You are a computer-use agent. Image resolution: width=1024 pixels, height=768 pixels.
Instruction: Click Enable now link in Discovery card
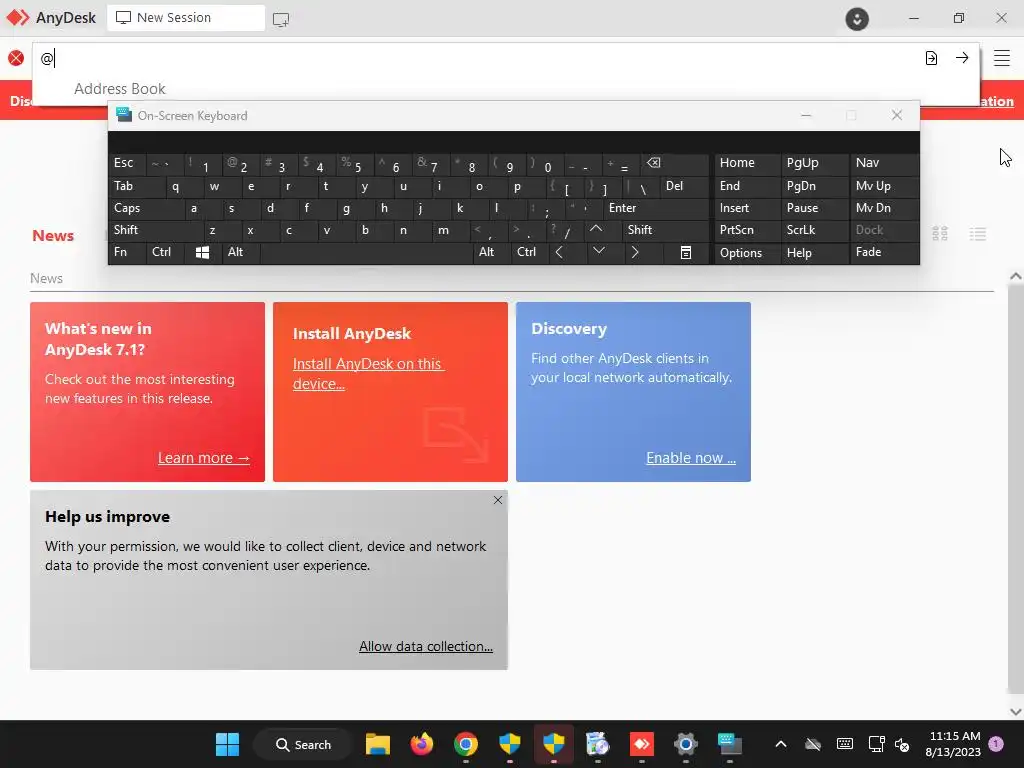[691, 458]
